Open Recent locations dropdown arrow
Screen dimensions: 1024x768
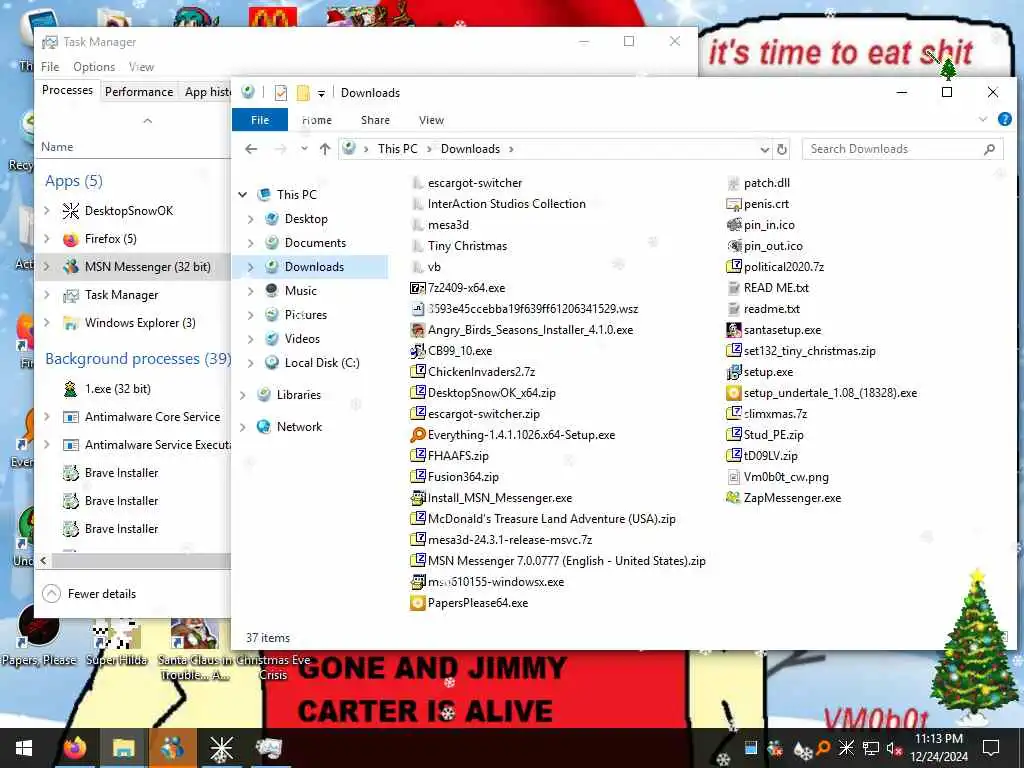[x=304, y=149]
